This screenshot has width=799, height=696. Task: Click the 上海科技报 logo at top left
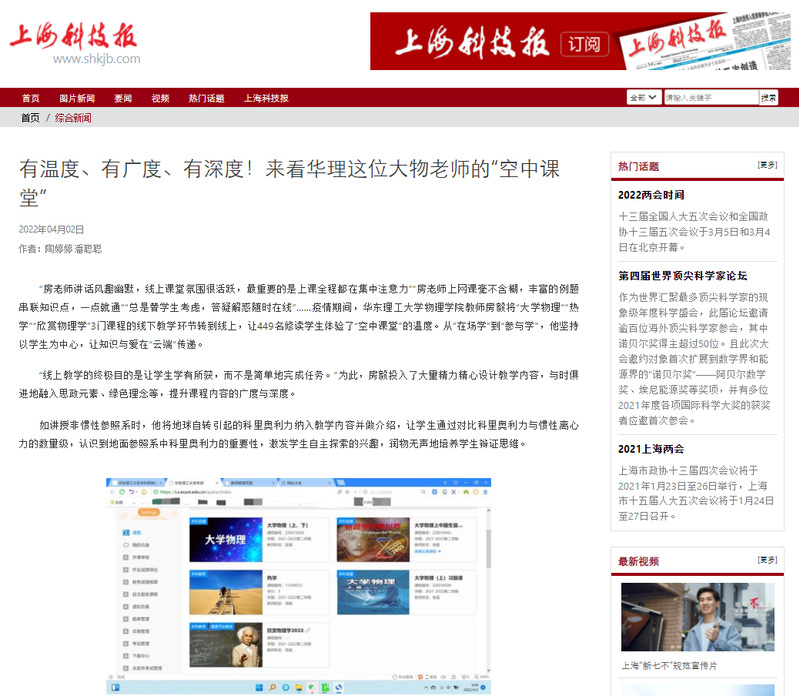(x=74, y=40)
